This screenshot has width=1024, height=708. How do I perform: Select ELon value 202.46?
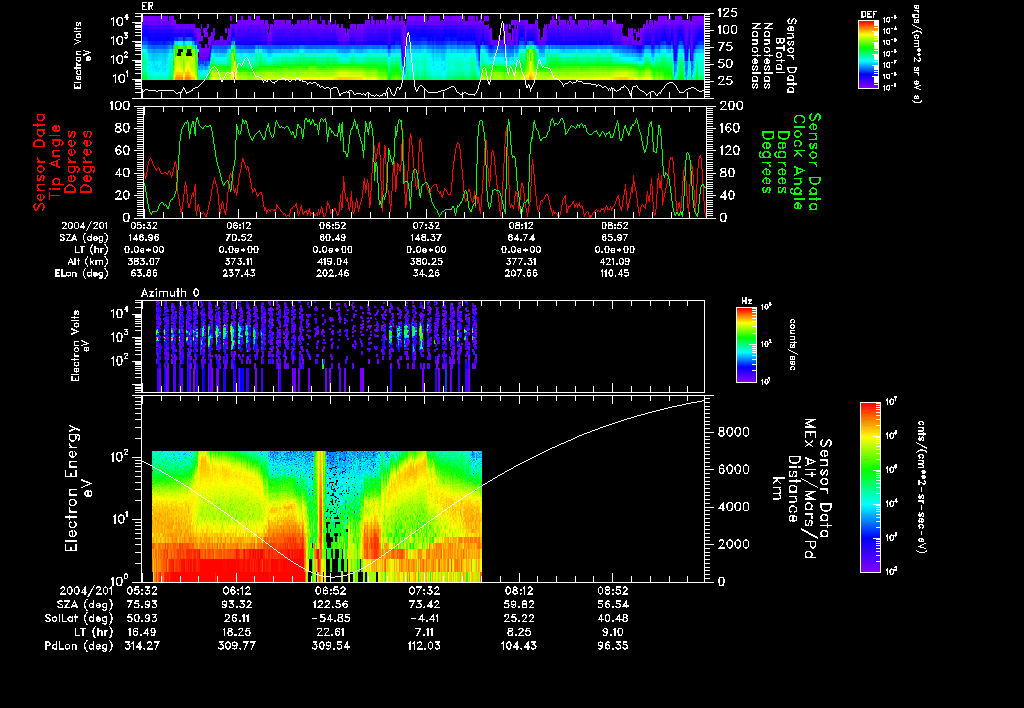(333, 273)
